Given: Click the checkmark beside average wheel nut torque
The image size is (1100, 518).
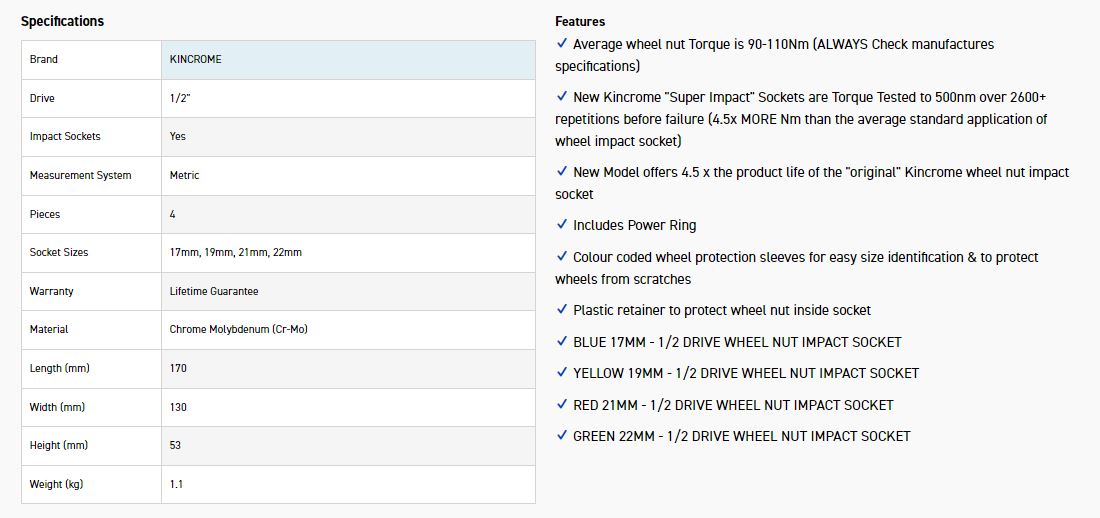Looking at the screenshot, I should coord(562,44).
